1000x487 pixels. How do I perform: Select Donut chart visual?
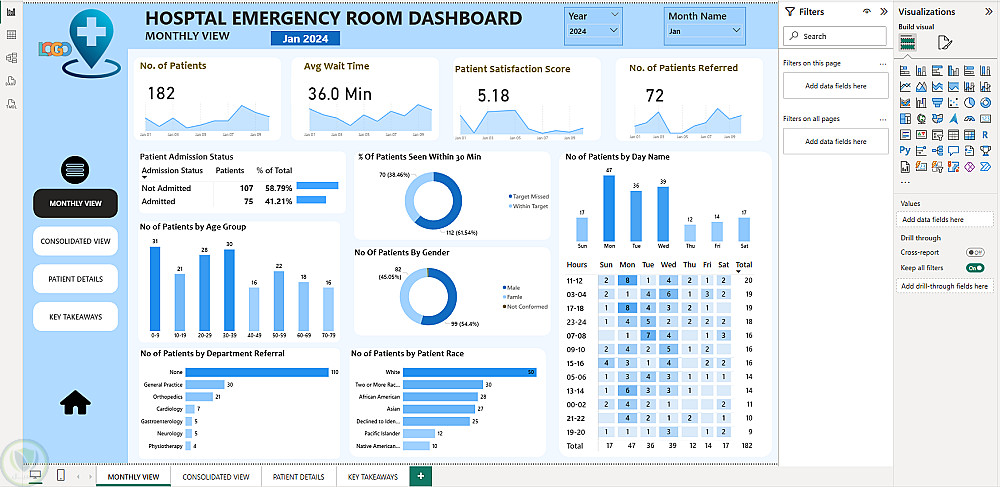tap(985, 103)
